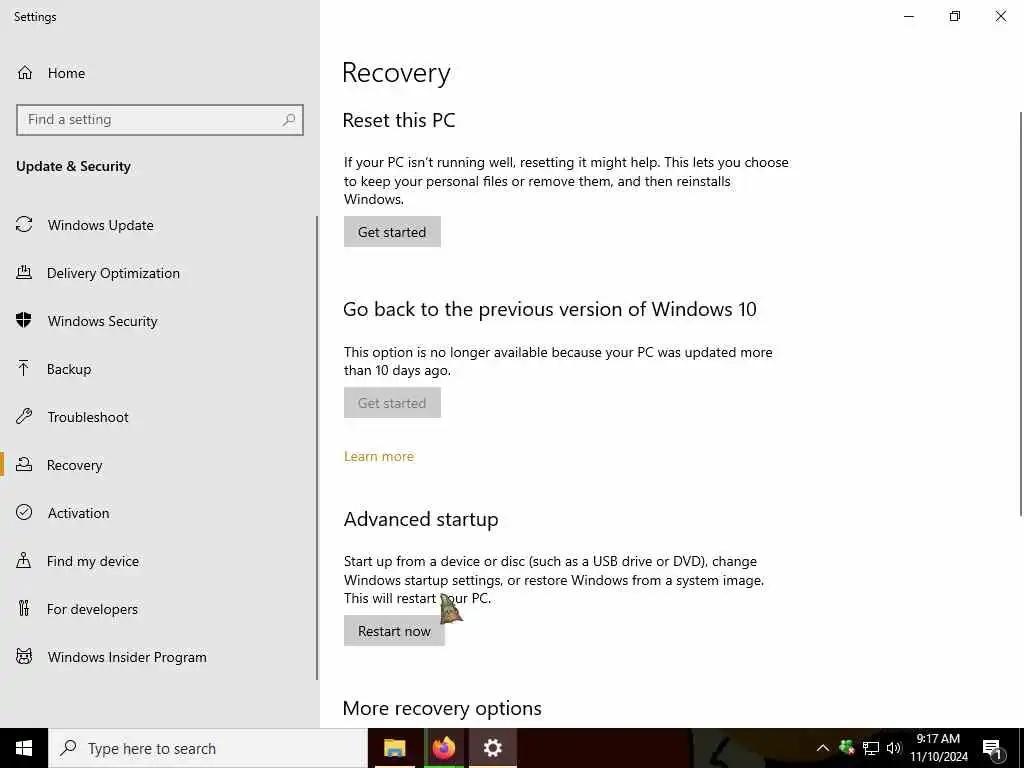1024x768 pixels.
Task: Select the Delivery Optimization label
Action: (x=113, y=273)
